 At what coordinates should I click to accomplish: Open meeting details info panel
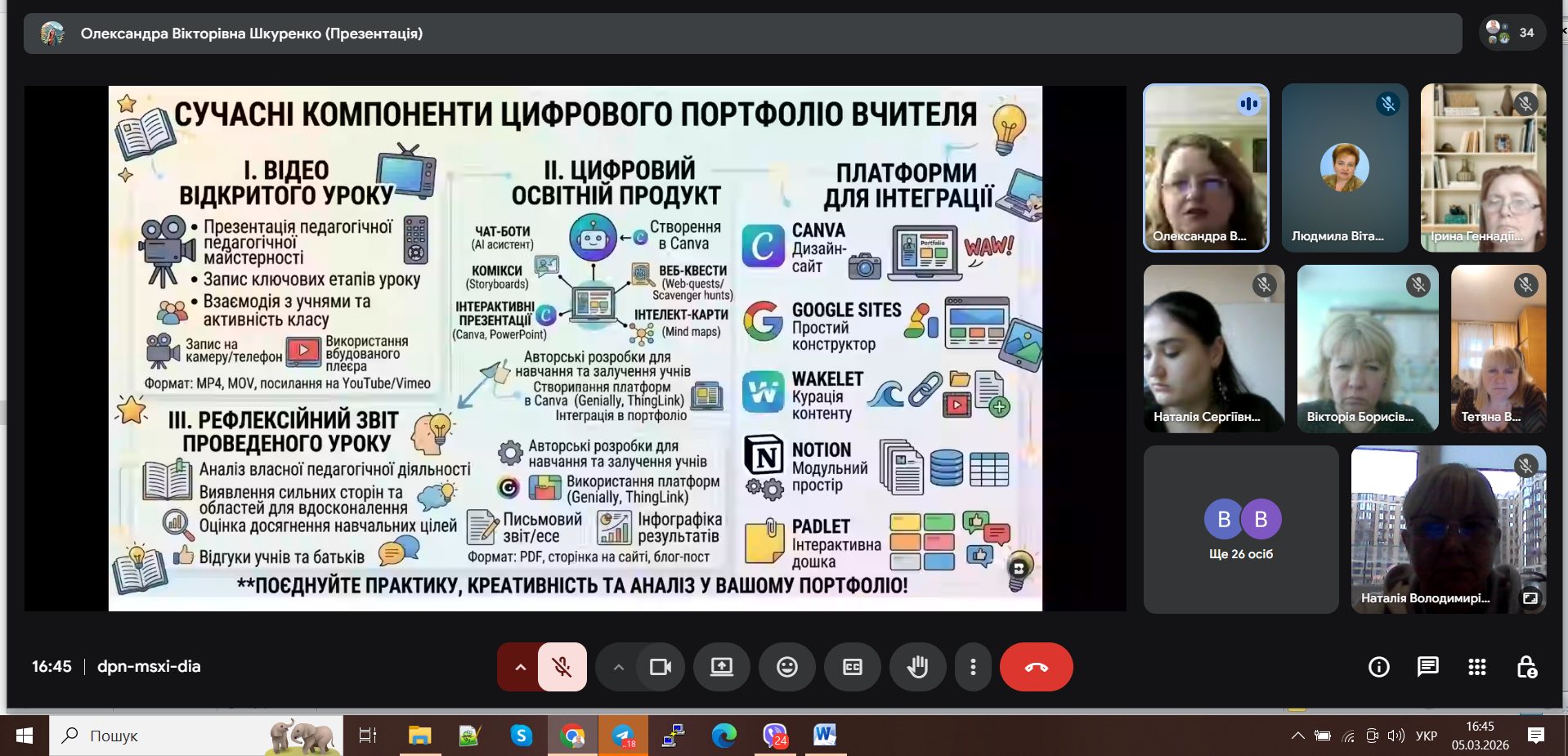coord(1378,667)
